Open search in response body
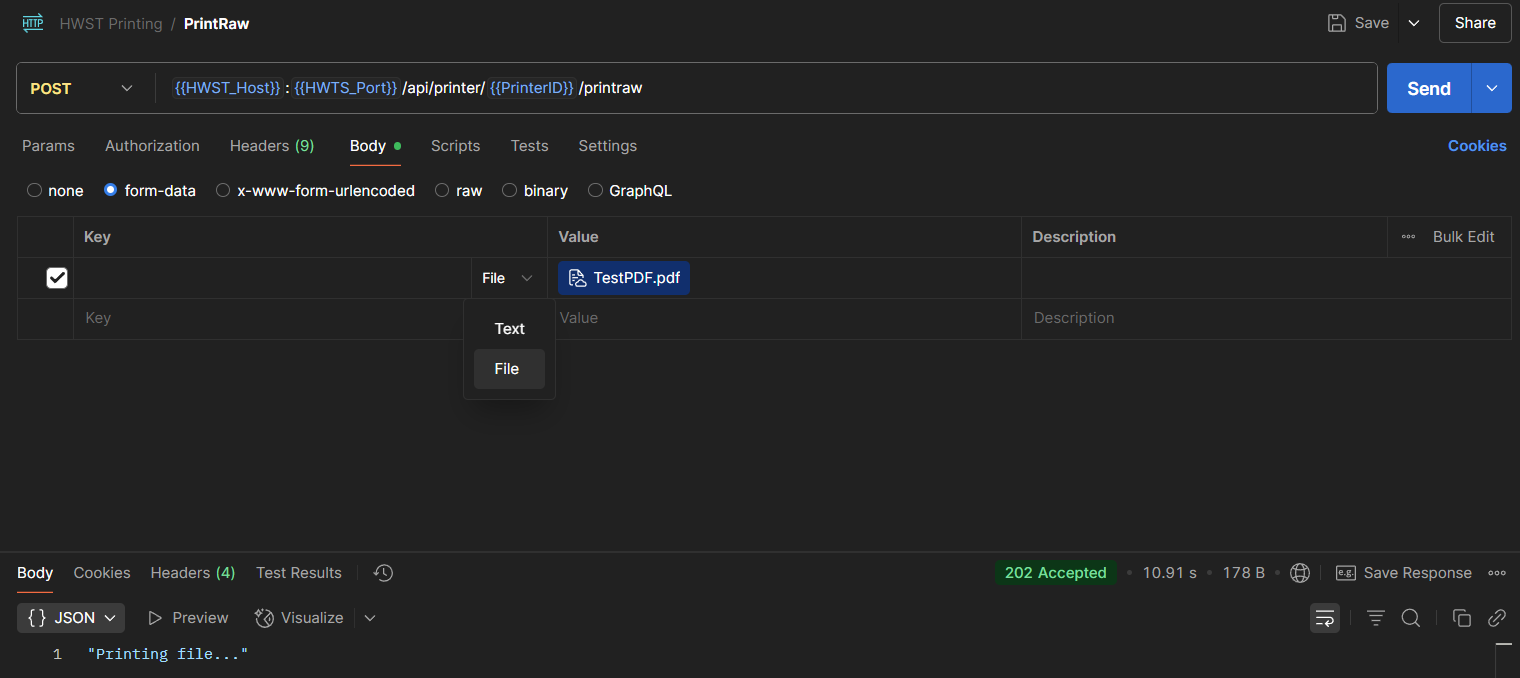The image size is (1520, 678). tap(1411, 618)
